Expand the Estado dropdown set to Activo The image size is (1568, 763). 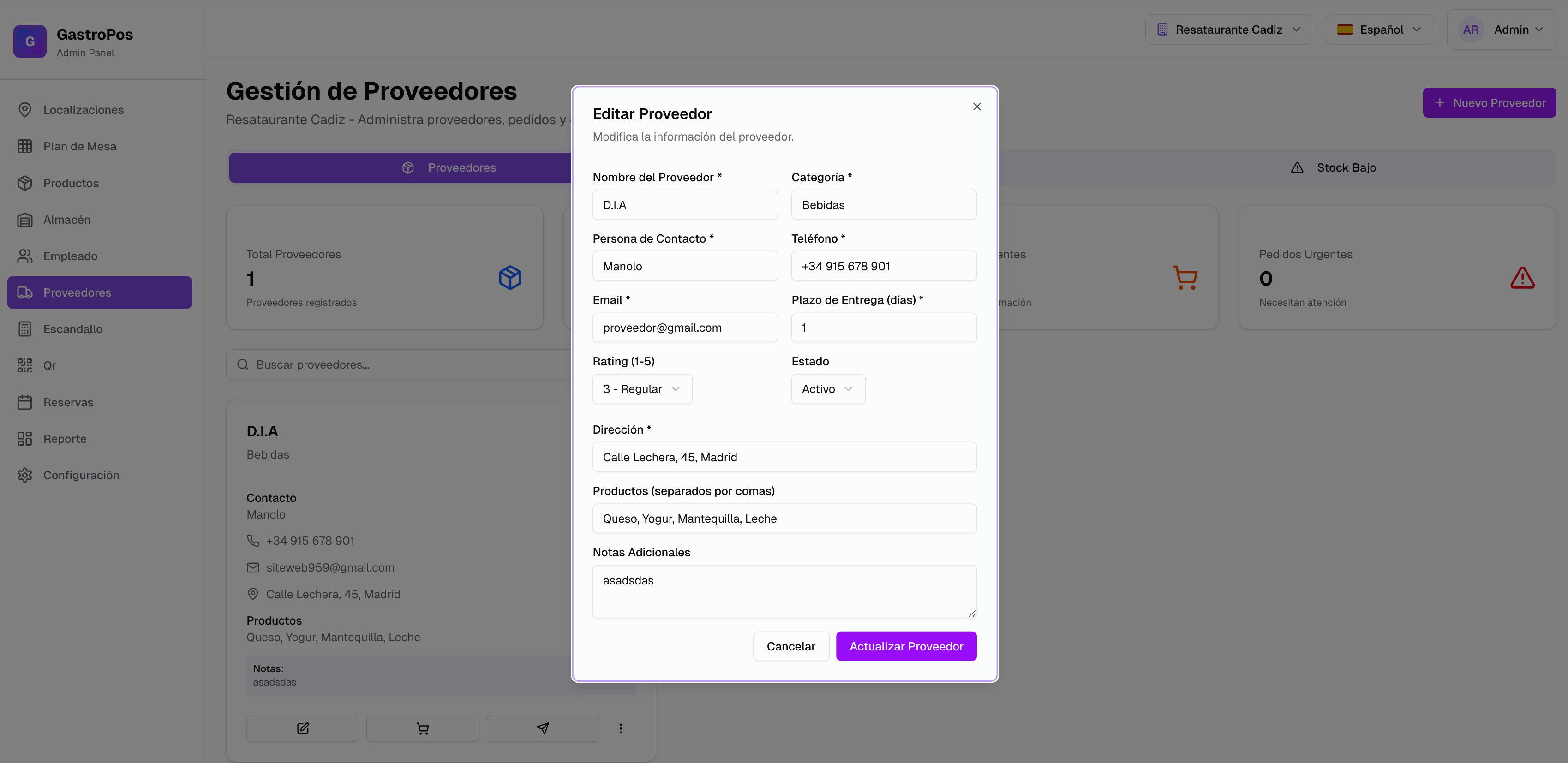pos(827,388)
